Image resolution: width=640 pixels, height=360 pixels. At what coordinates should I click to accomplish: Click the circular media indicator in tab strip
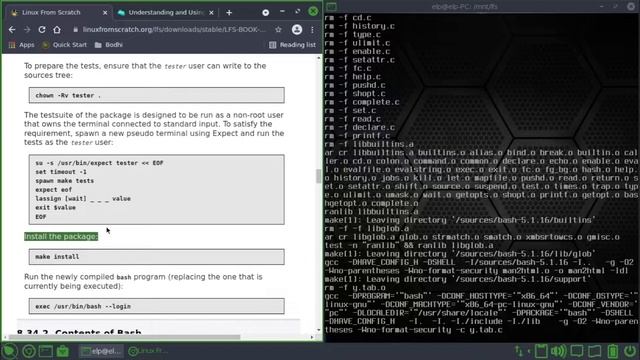[x=265, y=13]
